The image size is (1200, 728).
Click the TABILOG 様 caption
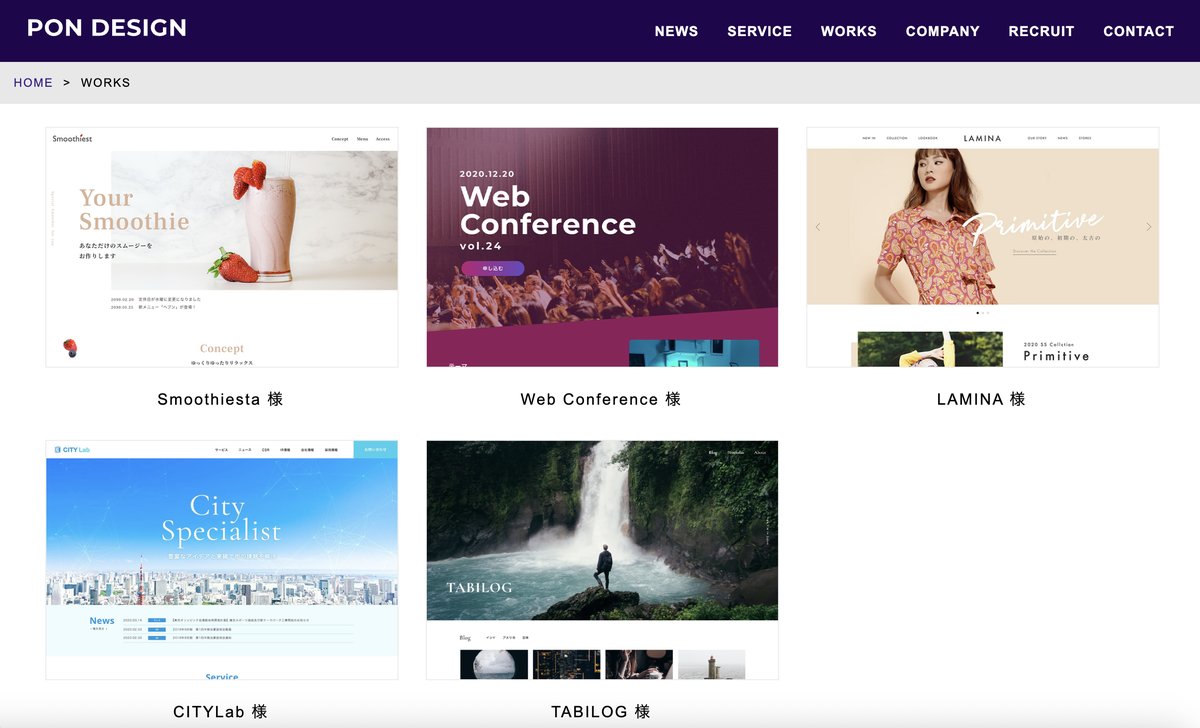(600, 712)
